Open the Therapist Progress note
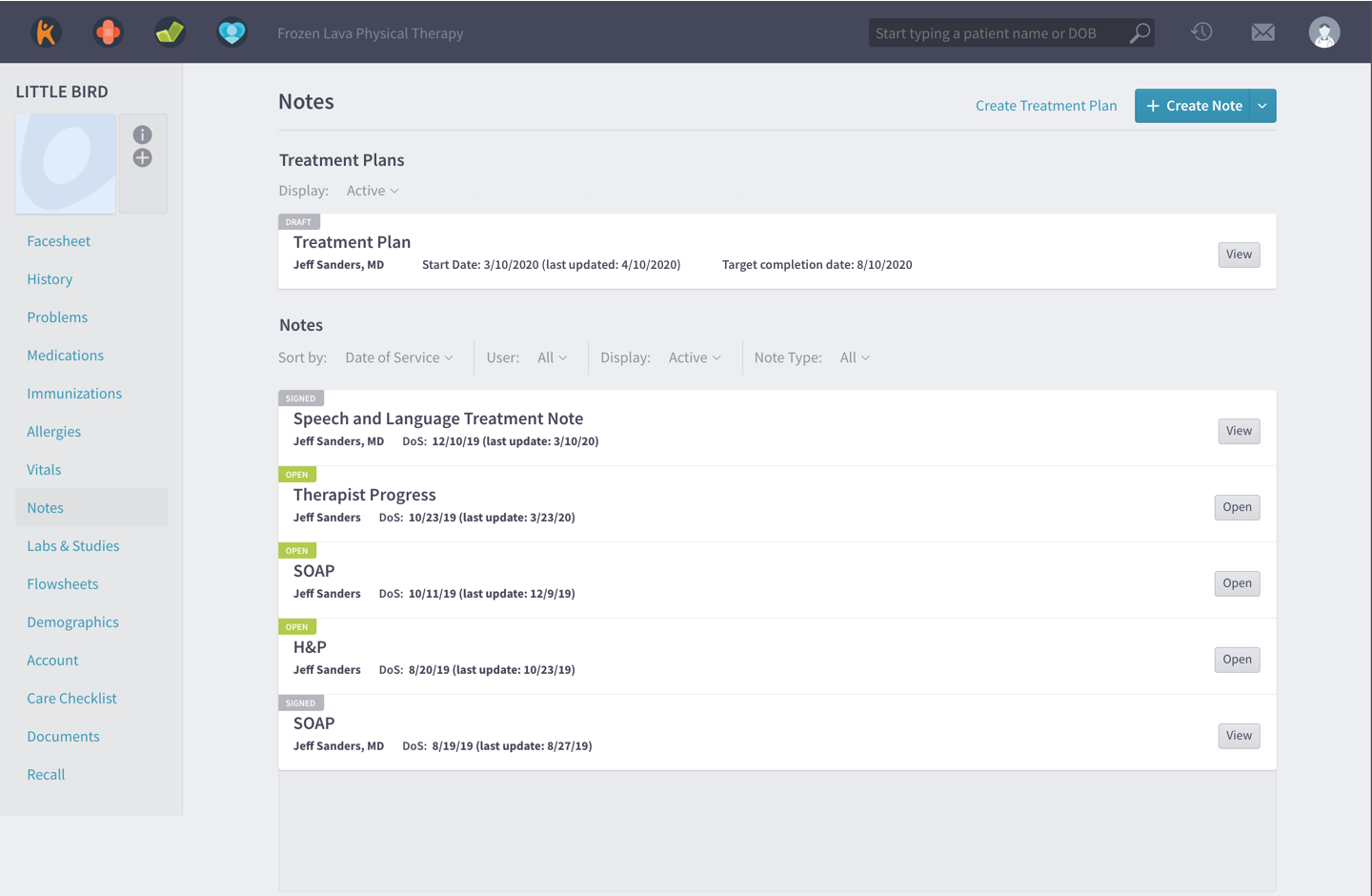This screenshot has width=1372, height=896. click(x=1237, y=507)
